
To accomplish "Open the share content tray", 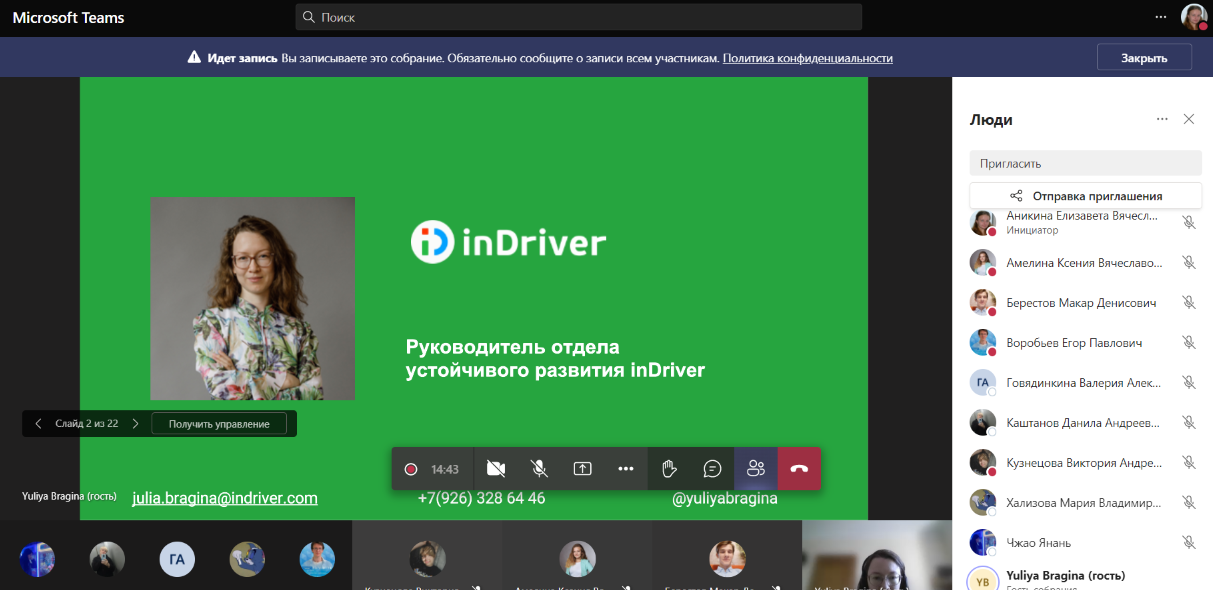I will 582,468.
